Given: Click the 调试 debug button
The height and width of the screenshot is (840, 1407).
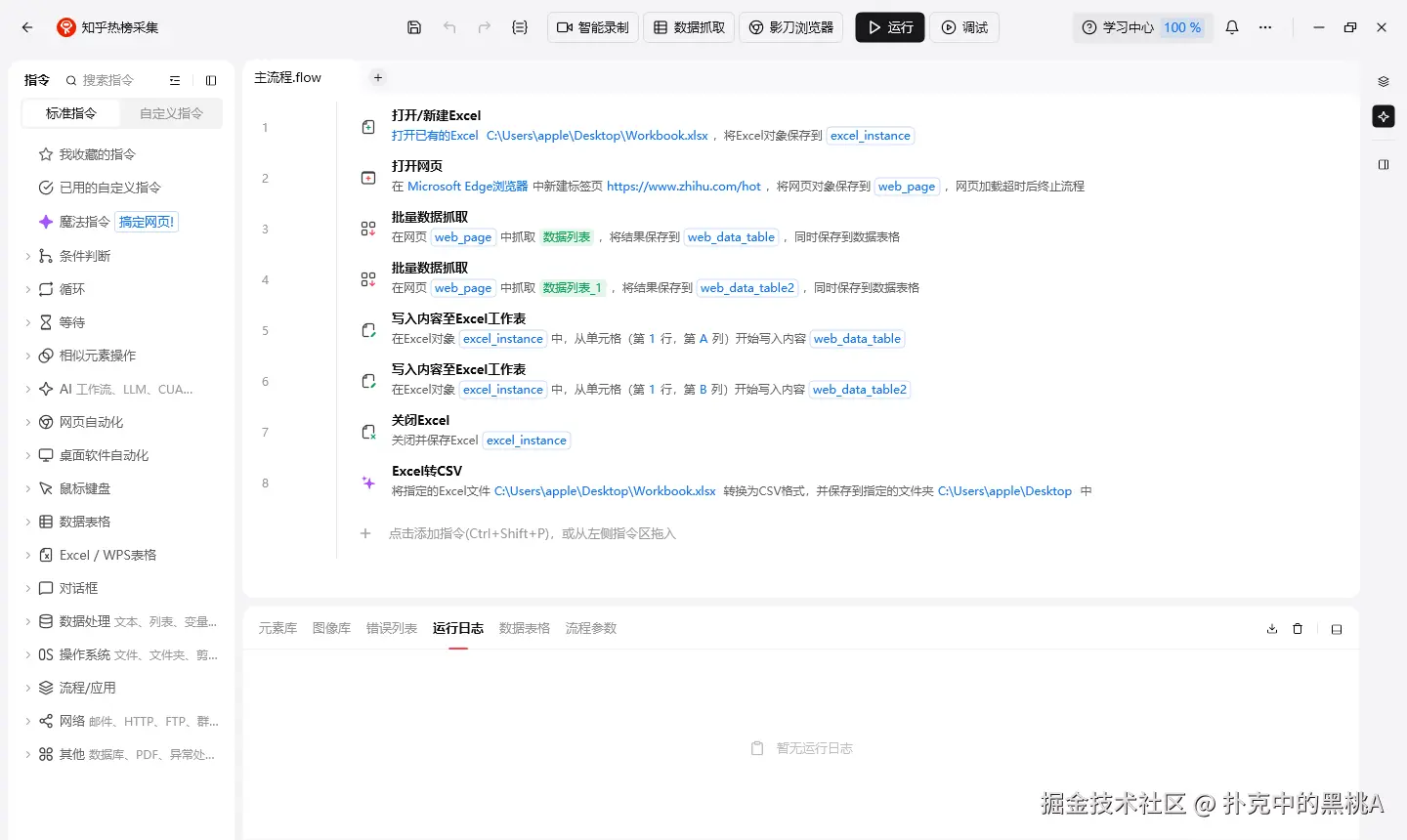Looking at the screenshot, I should click(x=964, y=27).
